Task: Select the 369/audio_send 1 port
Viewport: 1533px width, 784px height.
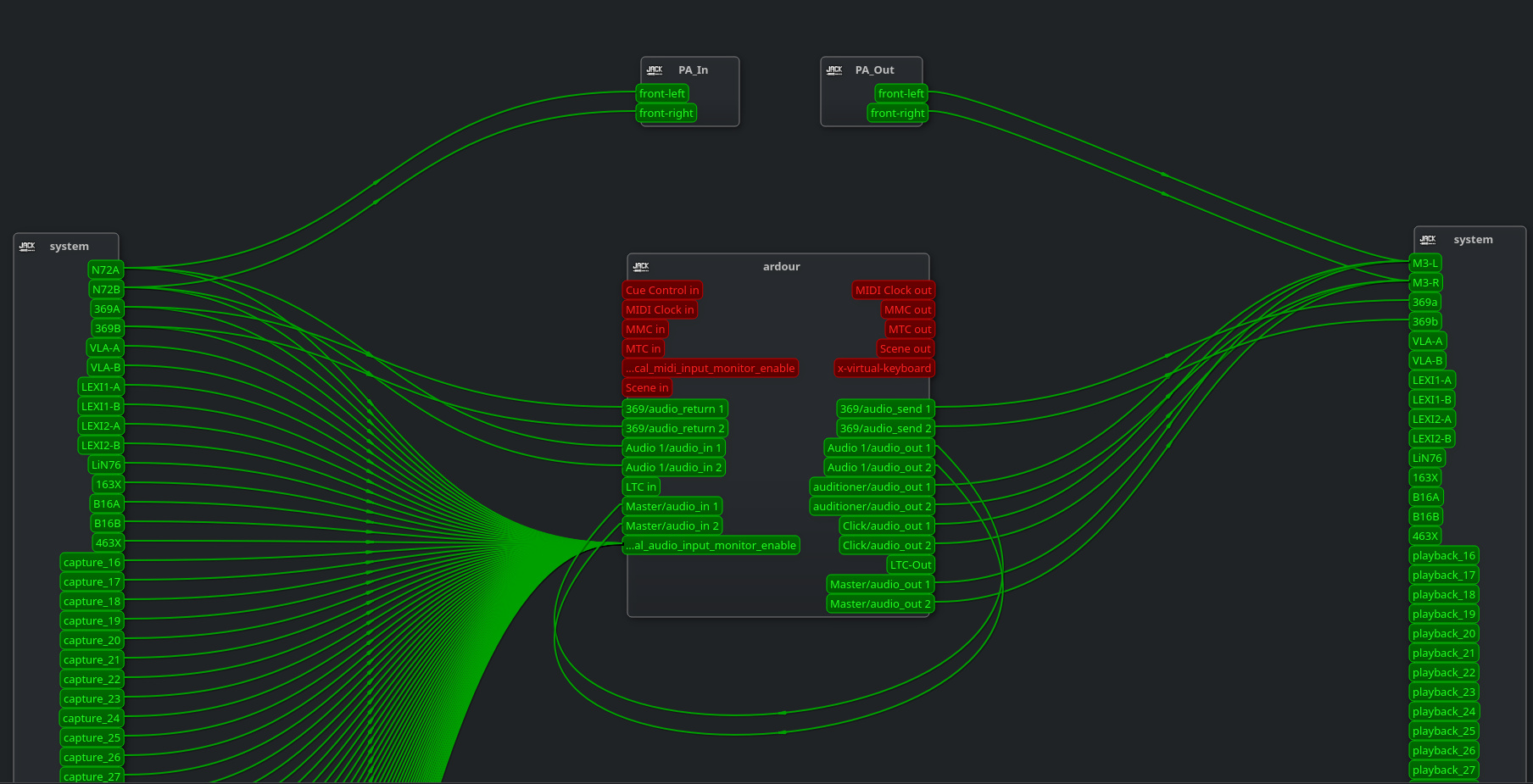Action: click(x=885, y=409)
